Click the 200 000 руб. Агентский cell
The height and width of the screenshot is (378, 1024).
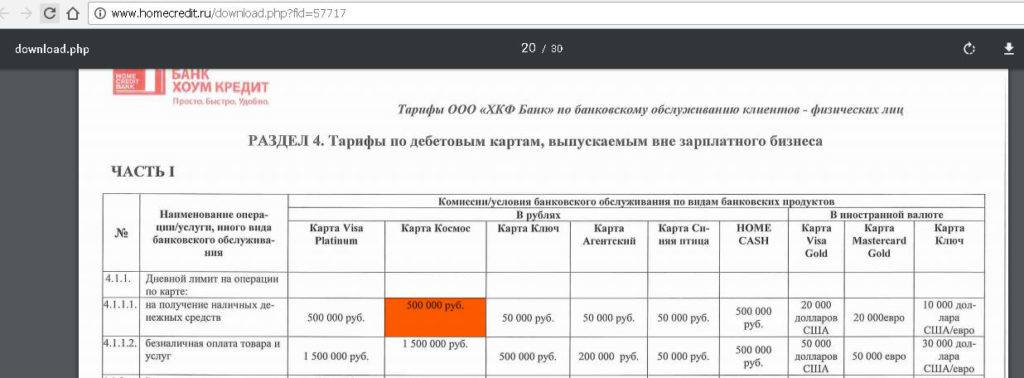[609, 356]
